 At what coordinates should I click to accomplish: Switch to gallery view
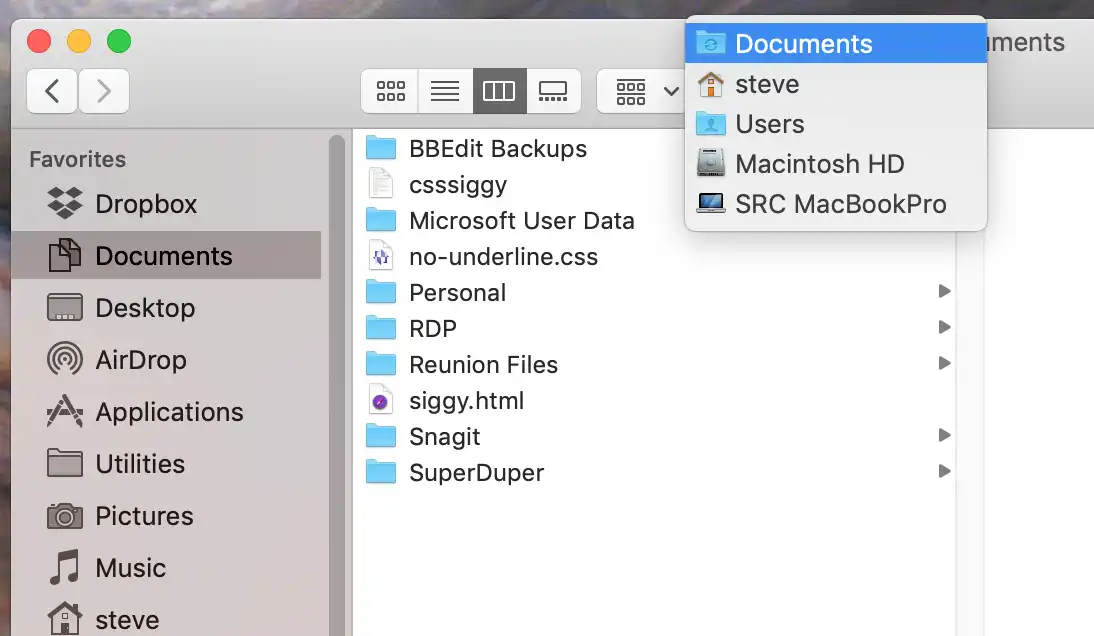(553, 91)
